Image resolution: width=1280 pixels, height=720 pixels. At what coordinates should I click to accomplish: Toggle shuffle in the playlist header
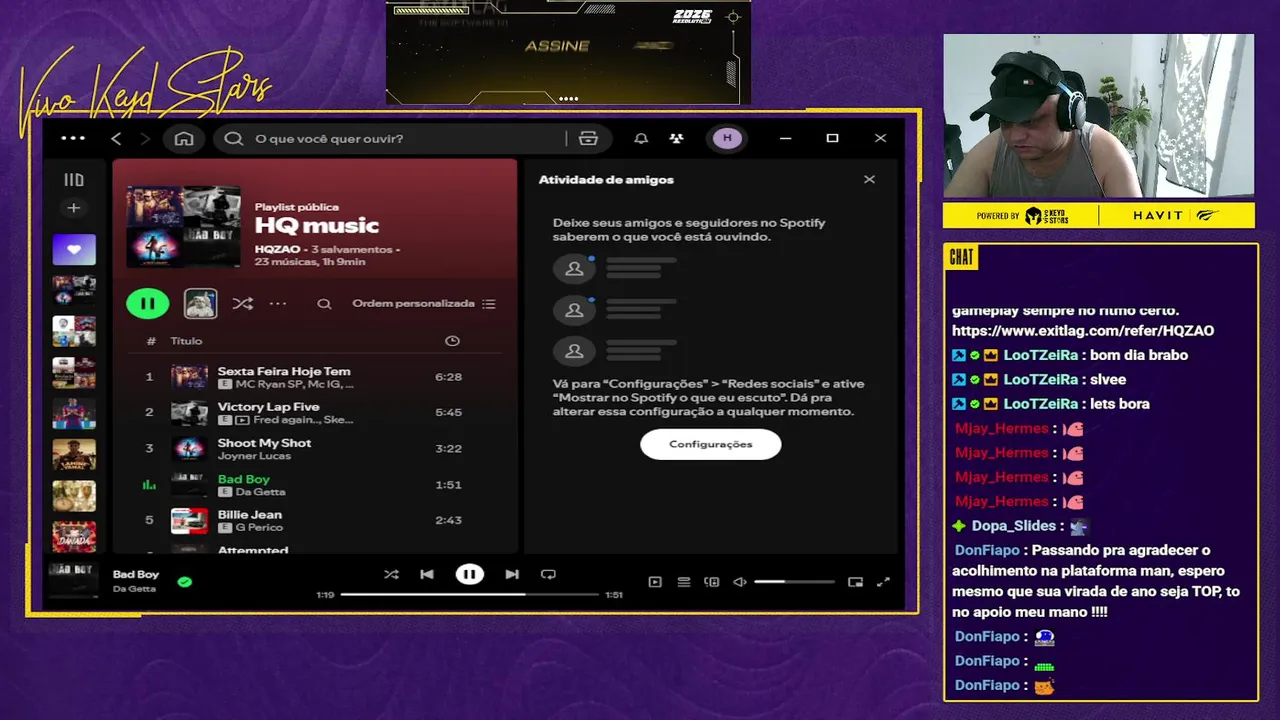(242, 304)
